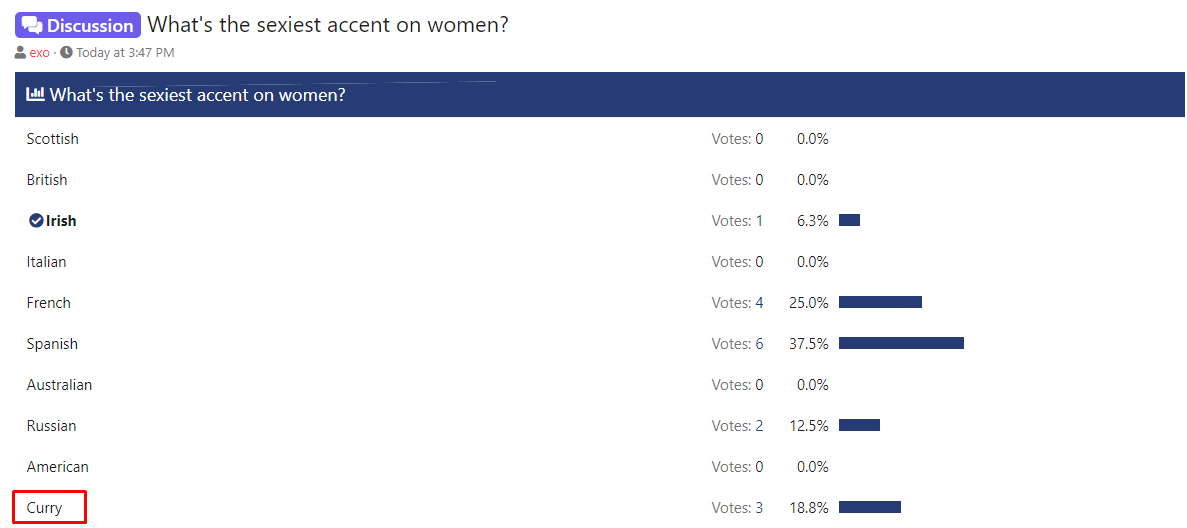Image resolution: width=1187 pixels, height=528 pixels.
Task: Select the Italian poll option
Action: [x=46, y=261]
